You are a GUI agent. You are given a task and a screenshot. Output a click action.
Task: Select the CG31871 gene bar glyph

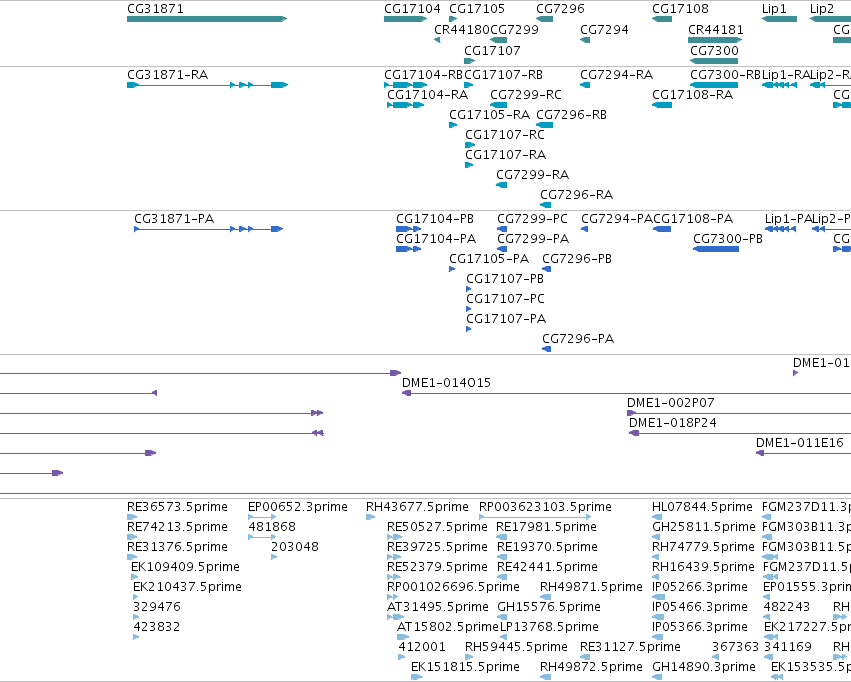[x=207, y=19]
